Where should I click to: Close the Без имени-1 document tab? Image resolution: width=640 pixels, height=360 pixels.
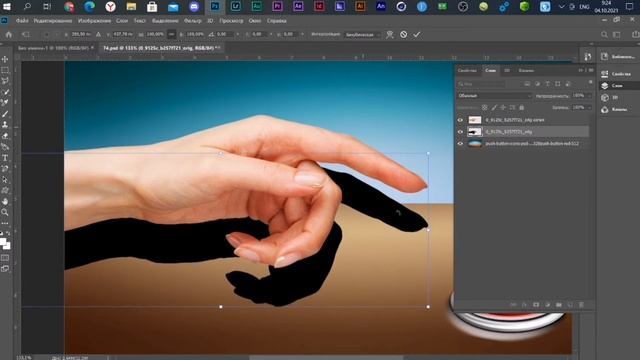pyautogui.click(x=92, y=48)
